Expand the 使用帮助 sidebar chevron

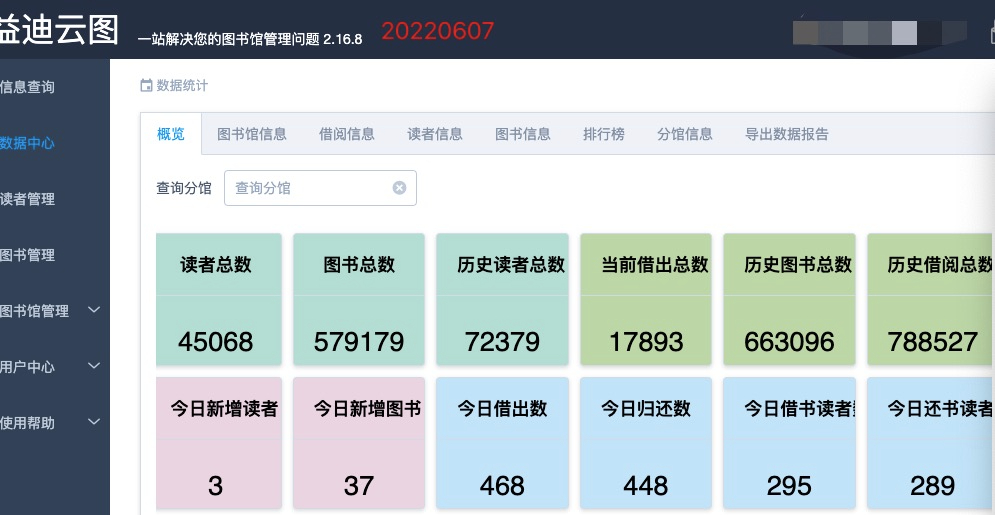coord(94,422)
